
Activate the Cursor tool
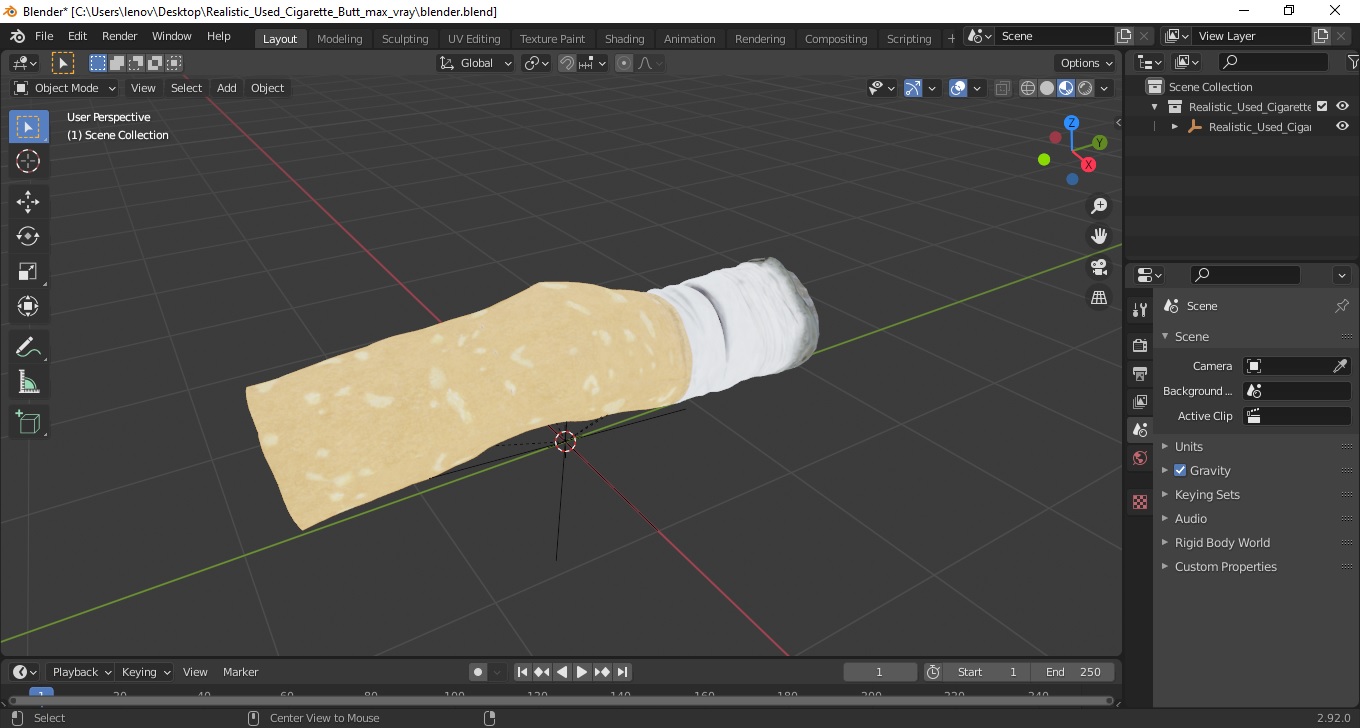[28, 161]
